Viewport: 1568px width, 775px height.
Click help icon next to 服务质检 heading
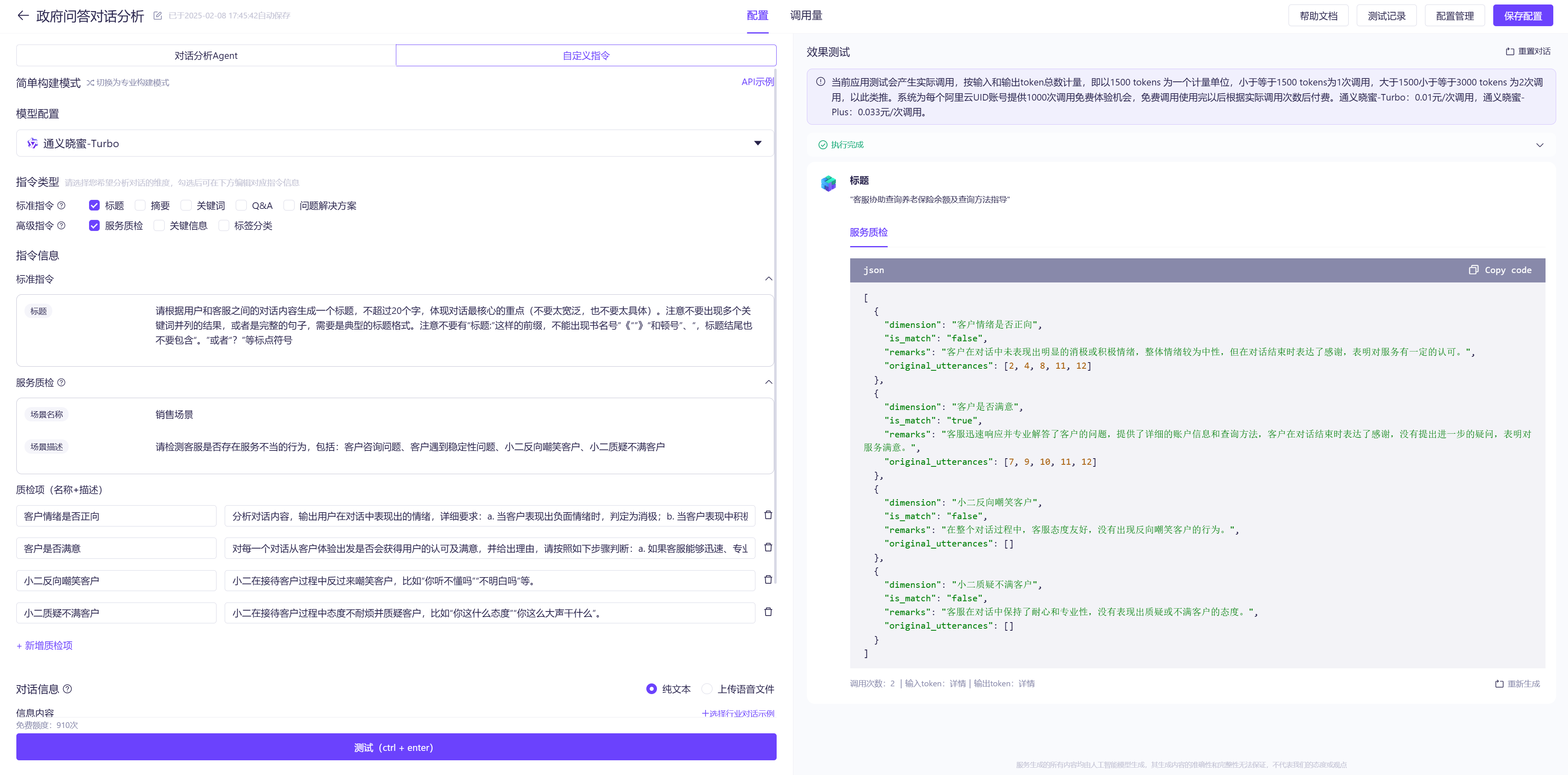61,382
